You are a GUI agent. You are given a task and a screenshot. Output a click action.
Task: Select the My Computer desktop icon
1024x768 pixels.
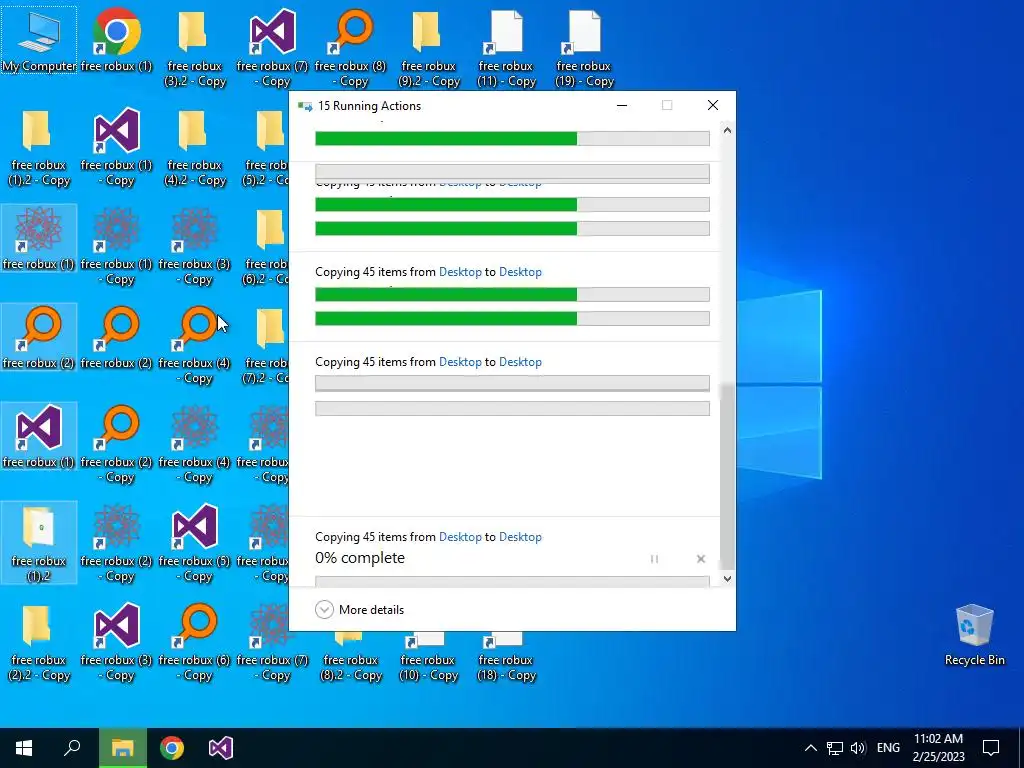[39, 40]
